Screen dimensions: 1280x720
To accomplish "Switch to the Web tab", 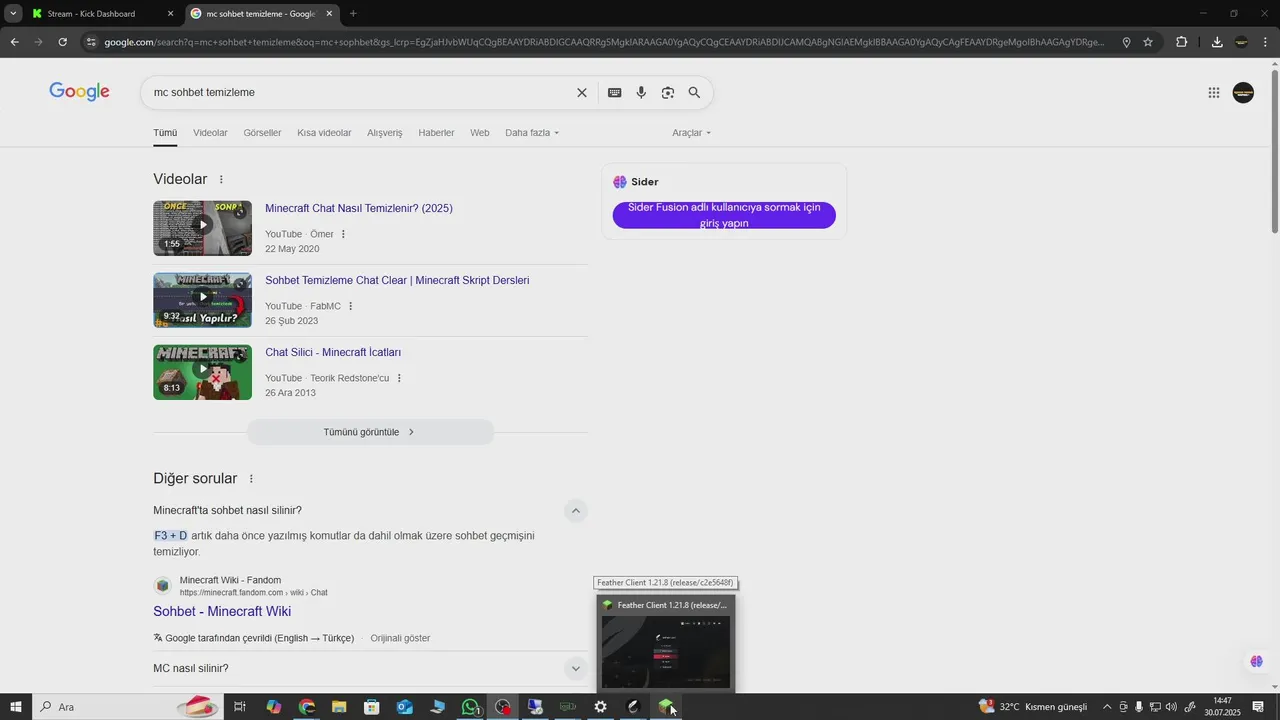I will (480, 133).
